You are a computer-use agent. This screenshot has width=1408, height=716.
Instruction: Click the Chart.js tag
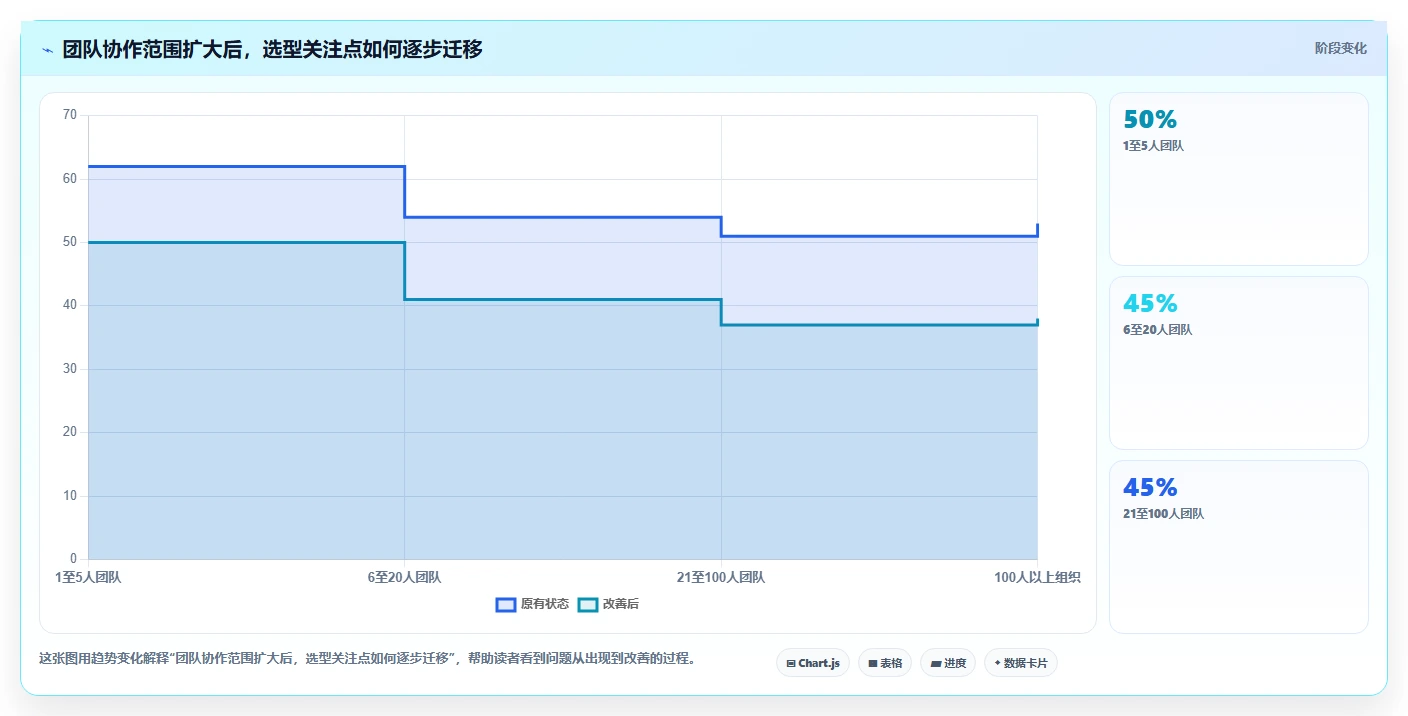click(x=813, y=663)
